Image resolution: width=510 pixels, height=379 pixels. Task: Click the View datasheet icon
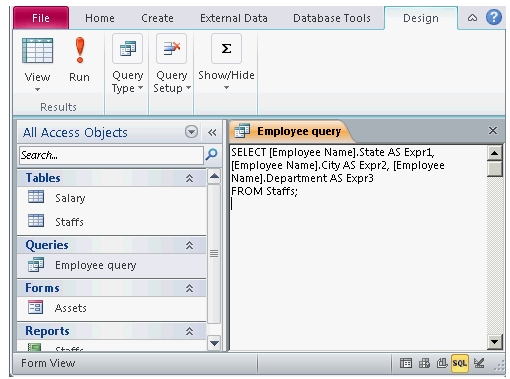[37, 51]
